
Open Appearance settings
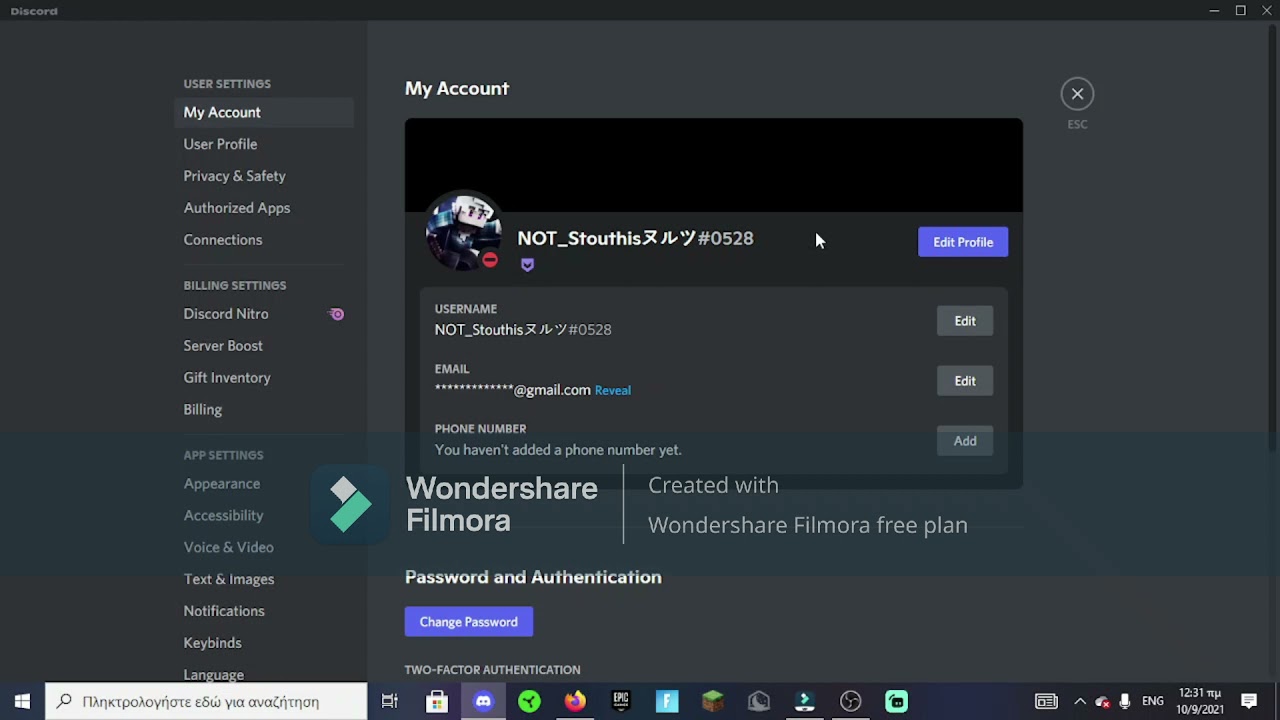tap(264, 484)
